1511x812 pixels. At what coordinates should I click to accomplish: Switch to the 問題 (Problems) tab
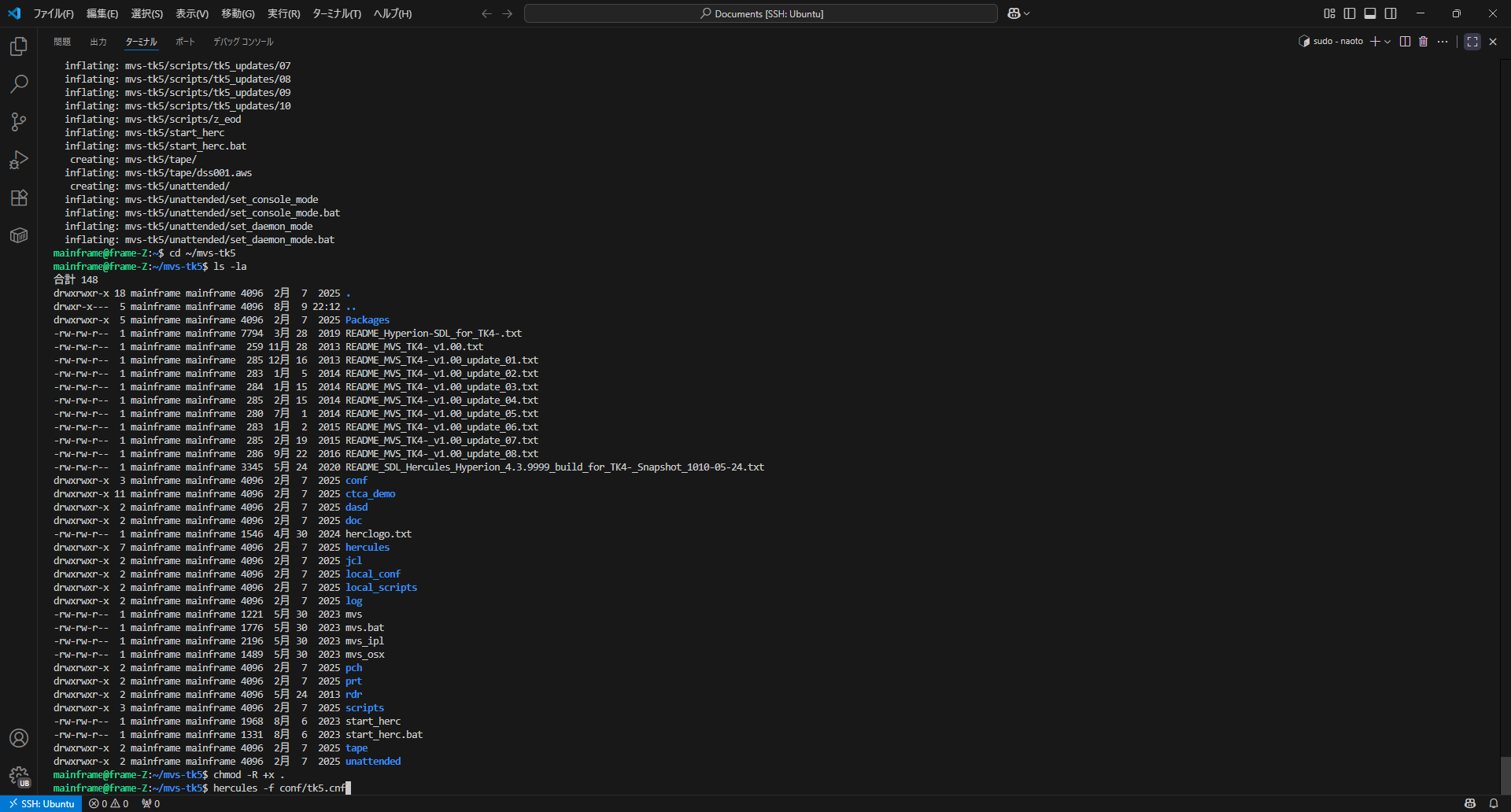pos(62,42)
